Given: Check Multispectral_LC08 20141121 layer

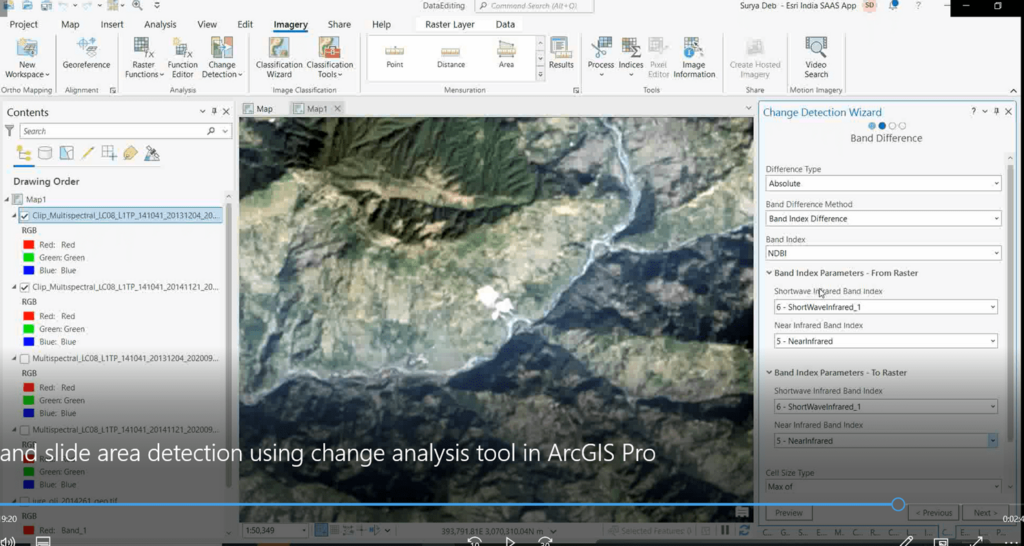Looking at the screenshot, I should [x=25, y=430].
